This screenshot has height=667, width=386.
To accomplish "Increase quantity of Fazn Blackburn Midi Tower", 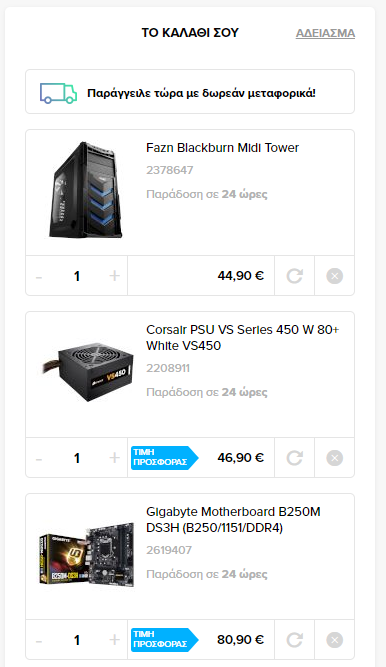I will 114,276.
